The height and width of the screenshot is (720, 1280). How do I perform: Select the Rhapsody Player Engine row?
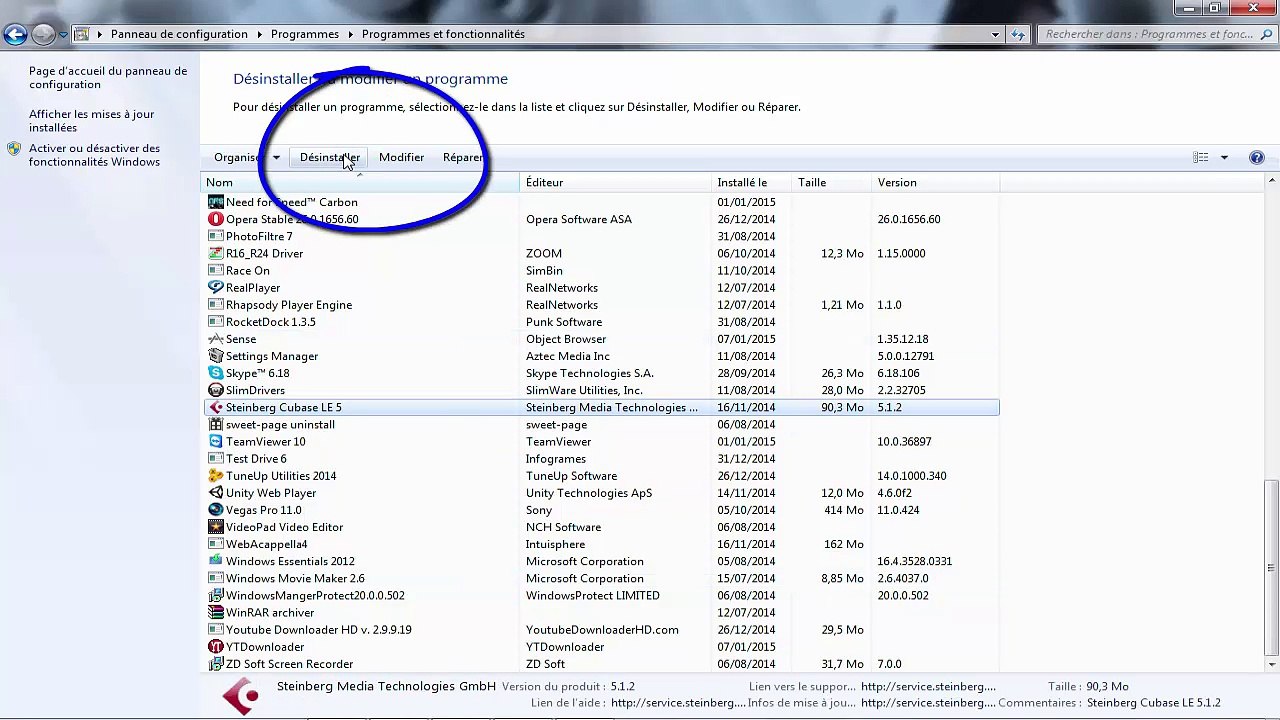pyautogui.click(x=601, y=305)
